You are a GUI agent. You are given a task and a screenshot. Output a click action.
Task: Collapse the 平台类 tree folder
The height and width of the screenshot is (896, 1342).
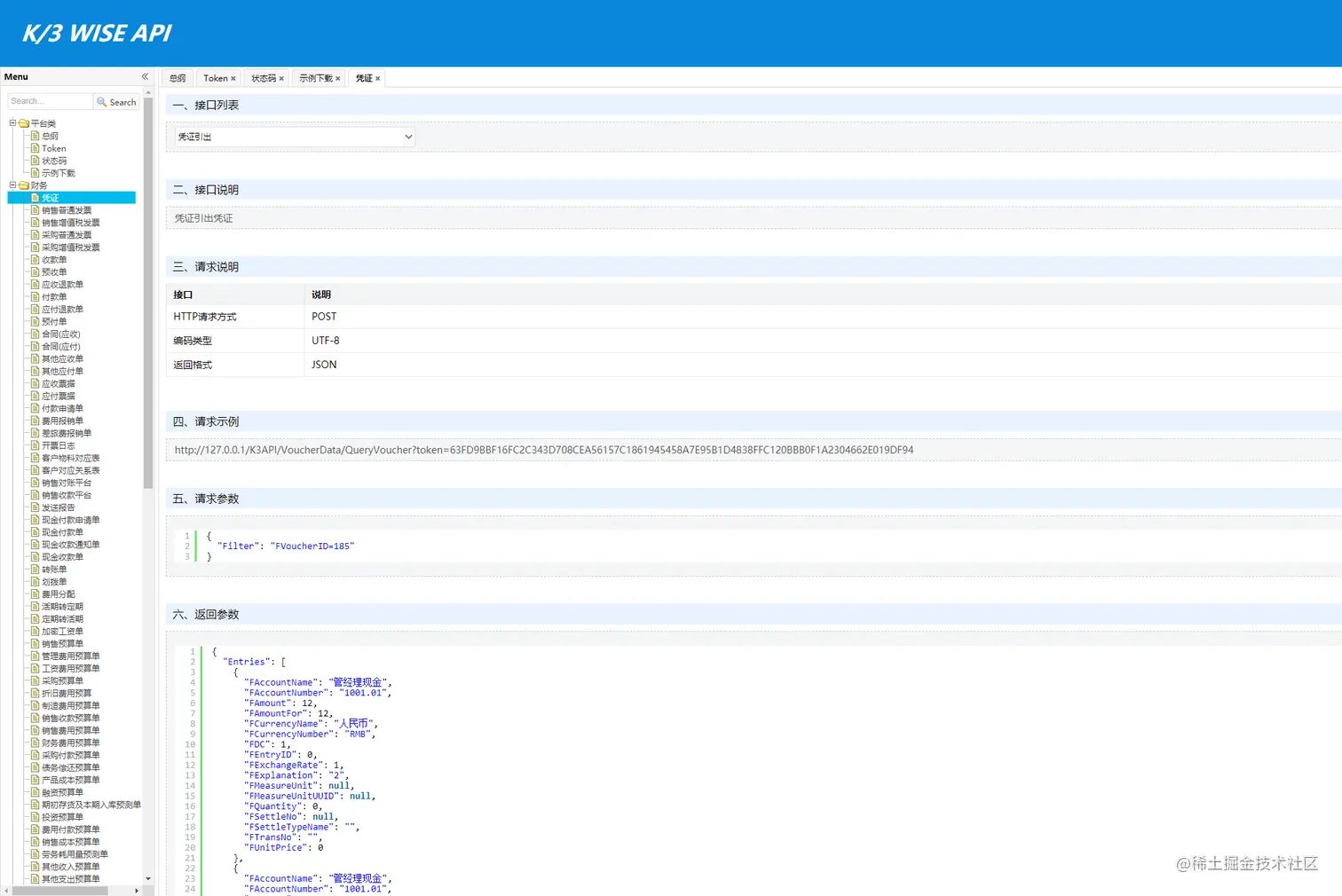[x=12, y=123]
